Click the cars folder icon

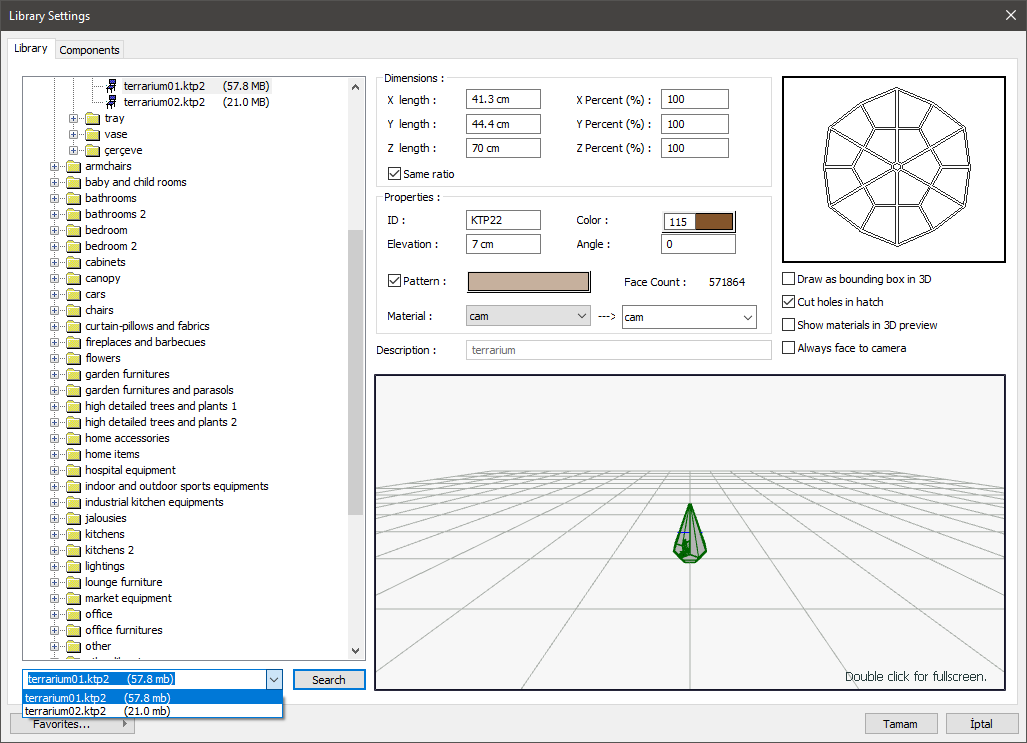73,294
